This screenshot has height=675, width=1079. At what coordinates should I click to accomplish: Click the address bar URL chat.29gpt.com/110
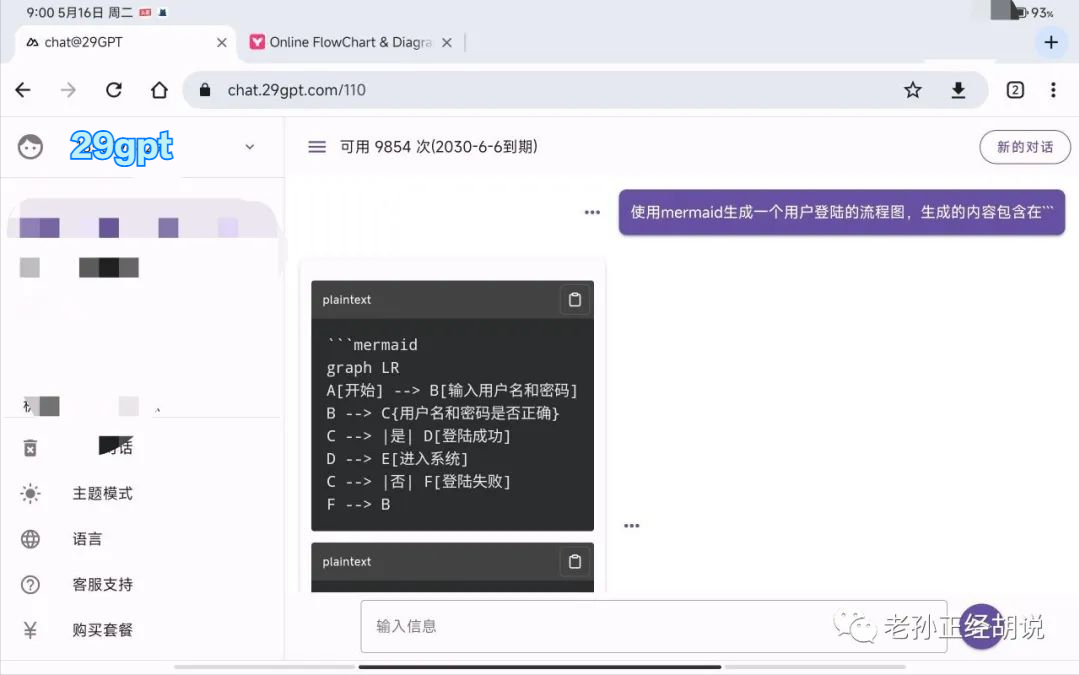pos(297,90)
